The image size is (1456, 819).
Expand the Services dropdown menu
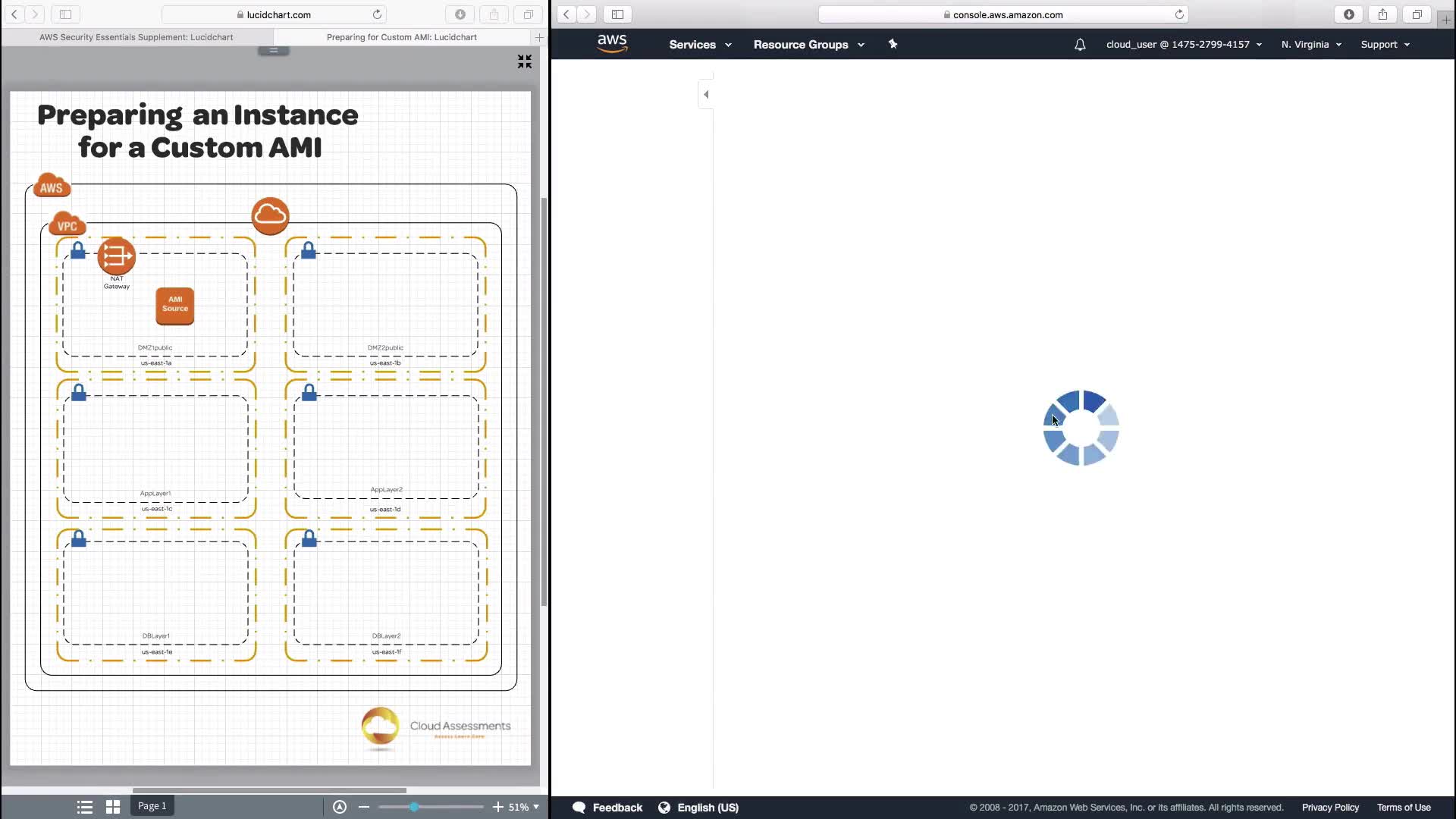(700, 45)
